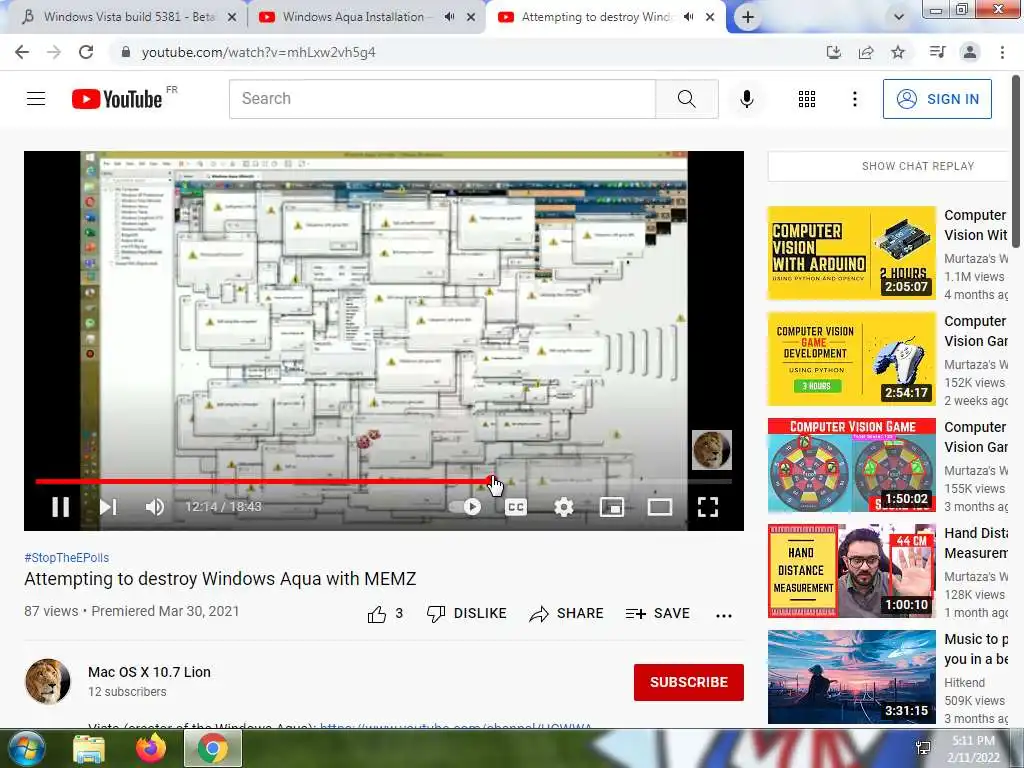Open YouTube settings three-dot menu

pos(854,99)
